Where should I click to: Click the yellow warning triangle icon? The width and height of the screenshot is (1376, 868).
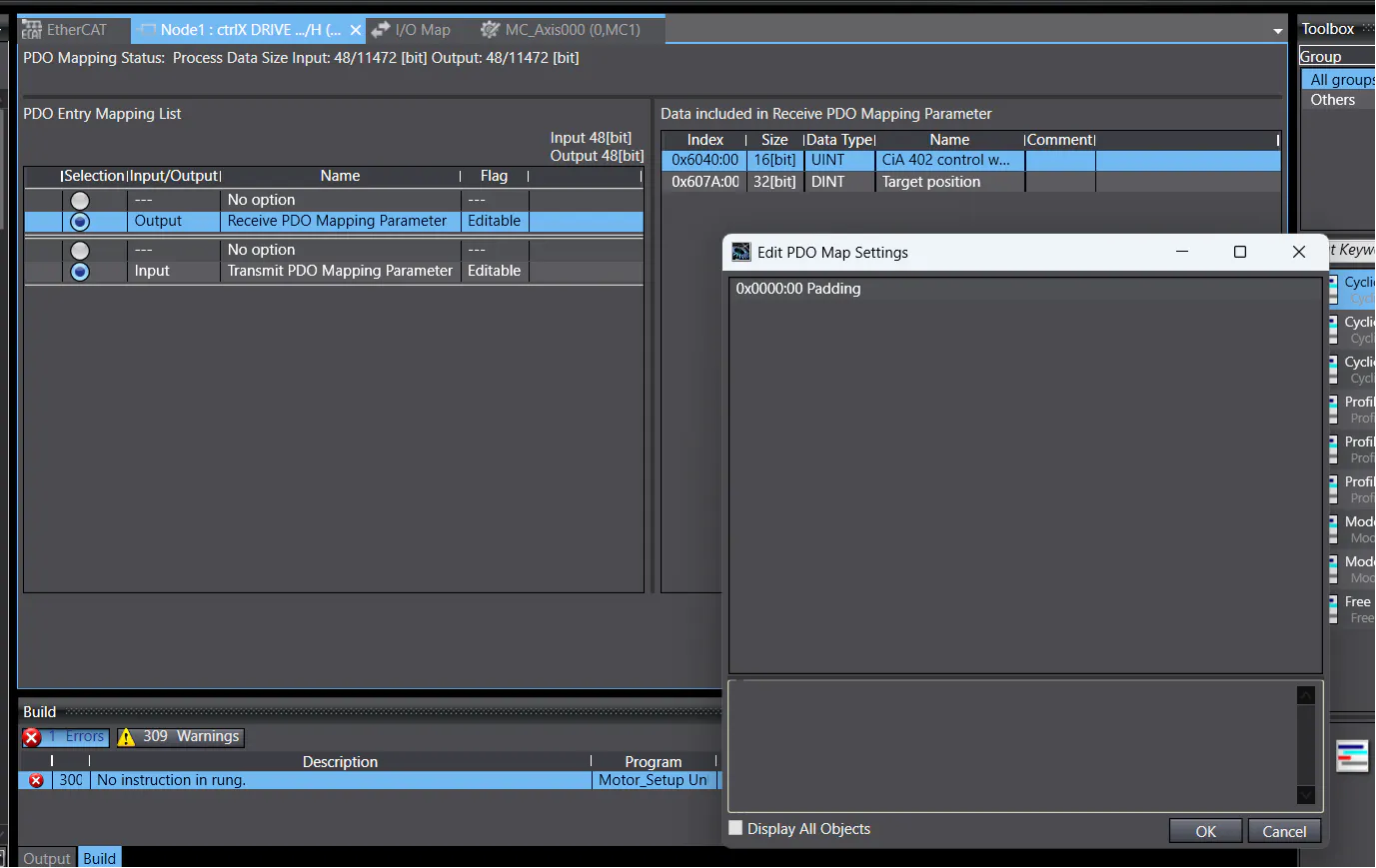(126, 737)
